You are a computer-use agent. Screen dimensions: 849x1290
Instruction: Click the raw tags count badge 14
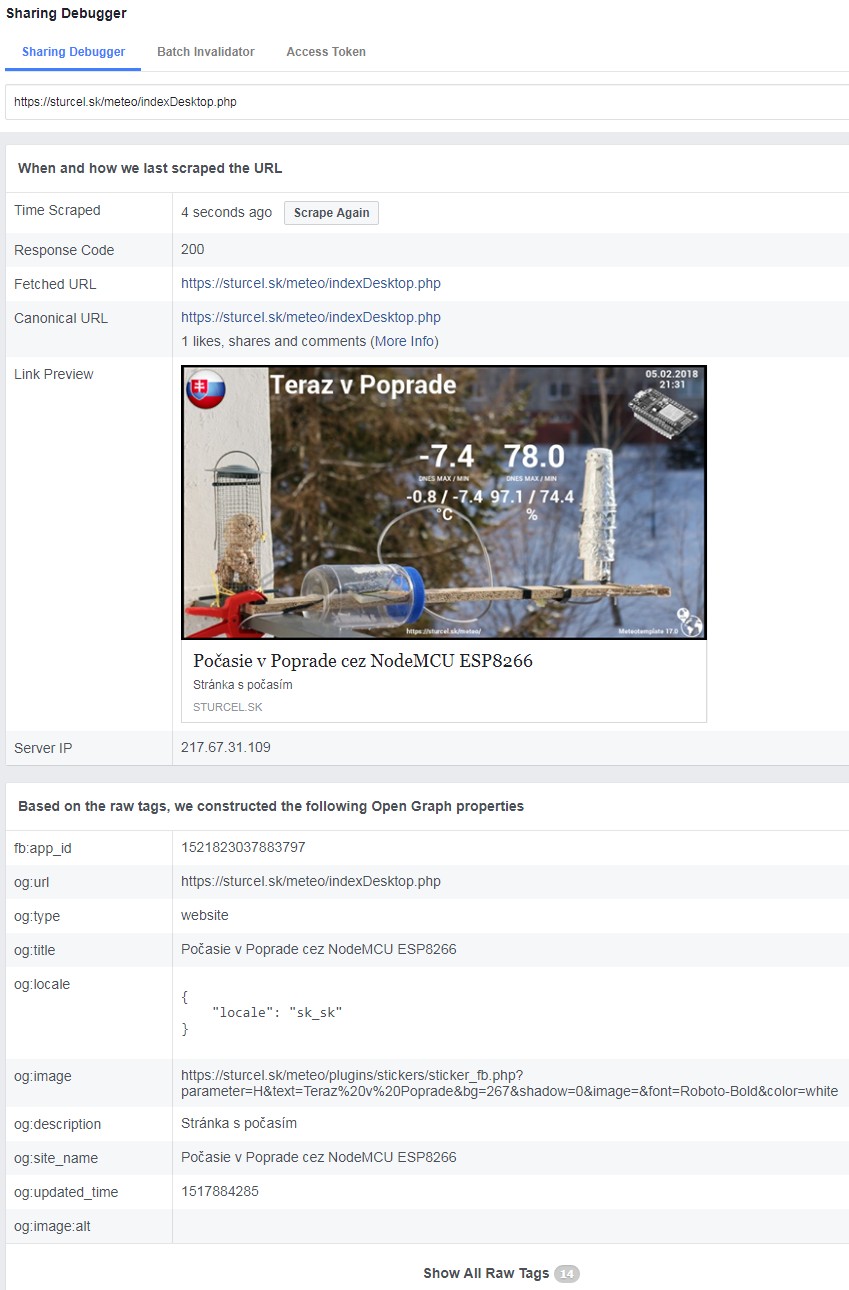click(567, 1274)
